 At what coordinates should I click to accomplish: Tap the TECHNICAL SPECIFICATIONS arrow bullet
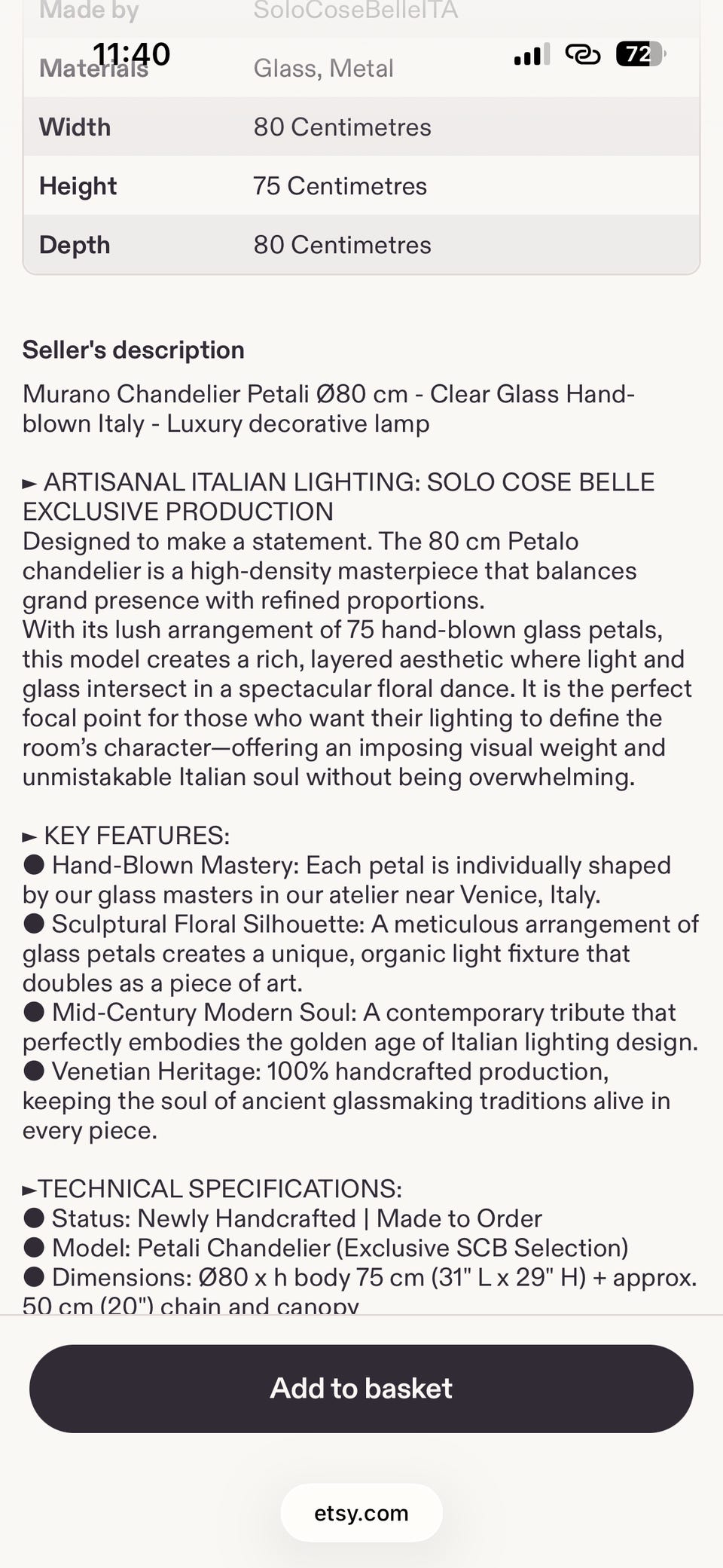pos(30,1190)
